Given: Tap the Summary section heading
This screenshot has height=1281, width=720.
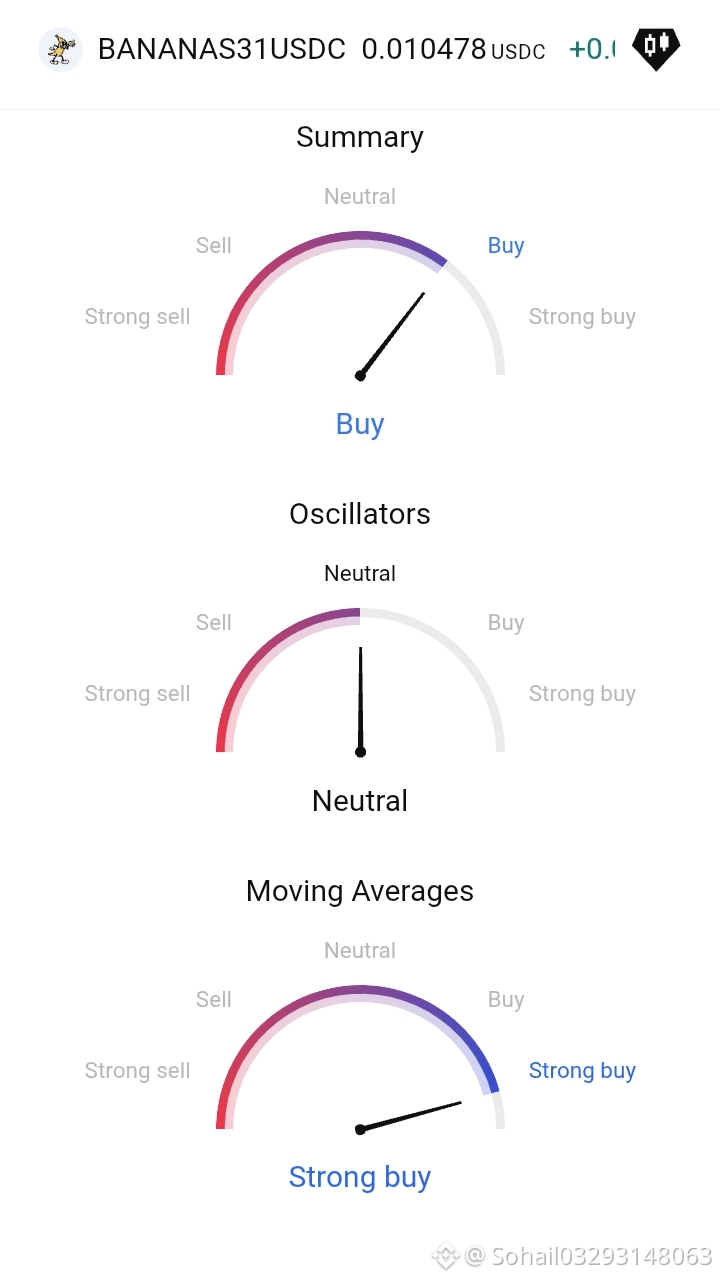Looking at the screenshot, I should click(360, 137).
